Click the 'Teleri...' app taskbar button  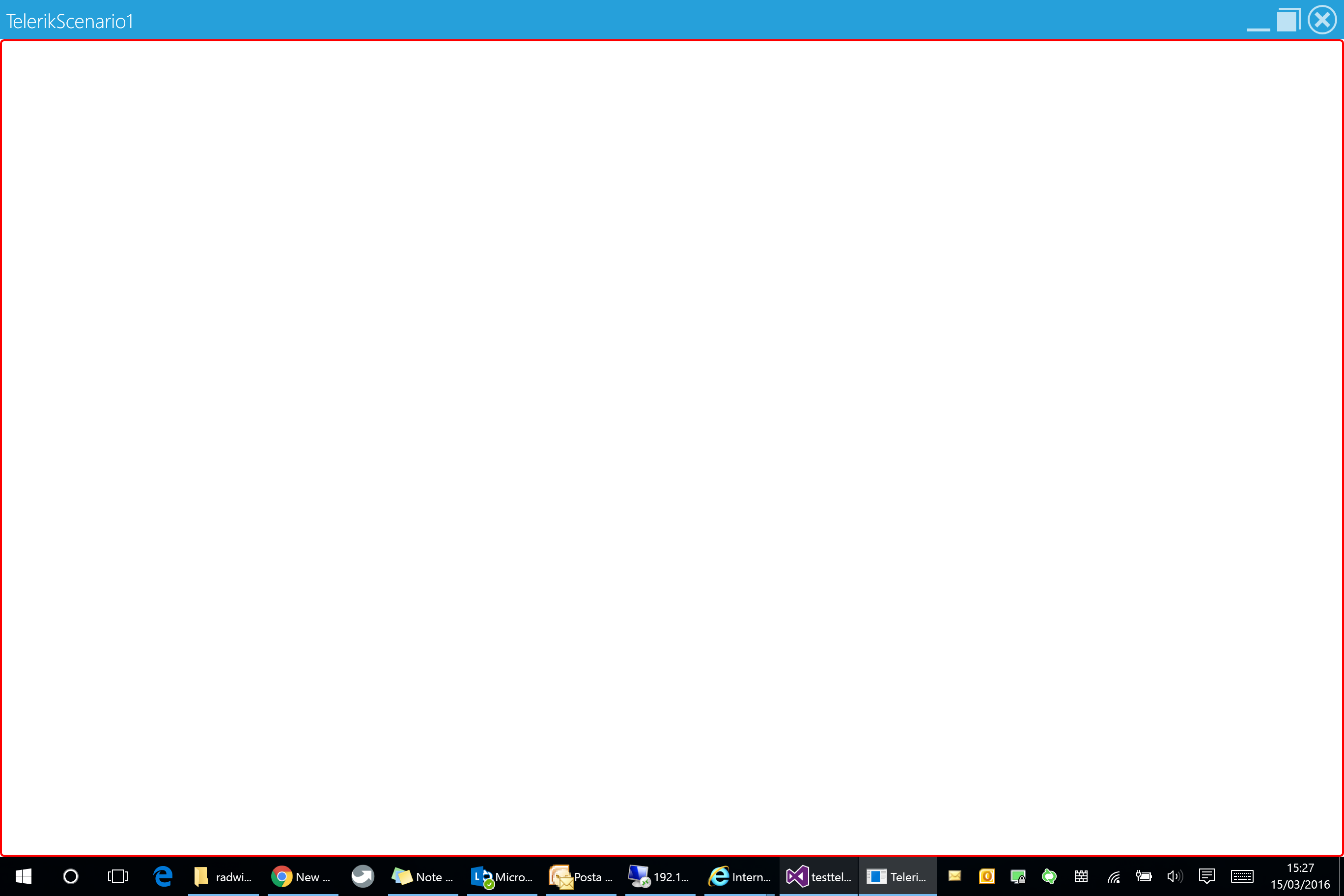897,876
